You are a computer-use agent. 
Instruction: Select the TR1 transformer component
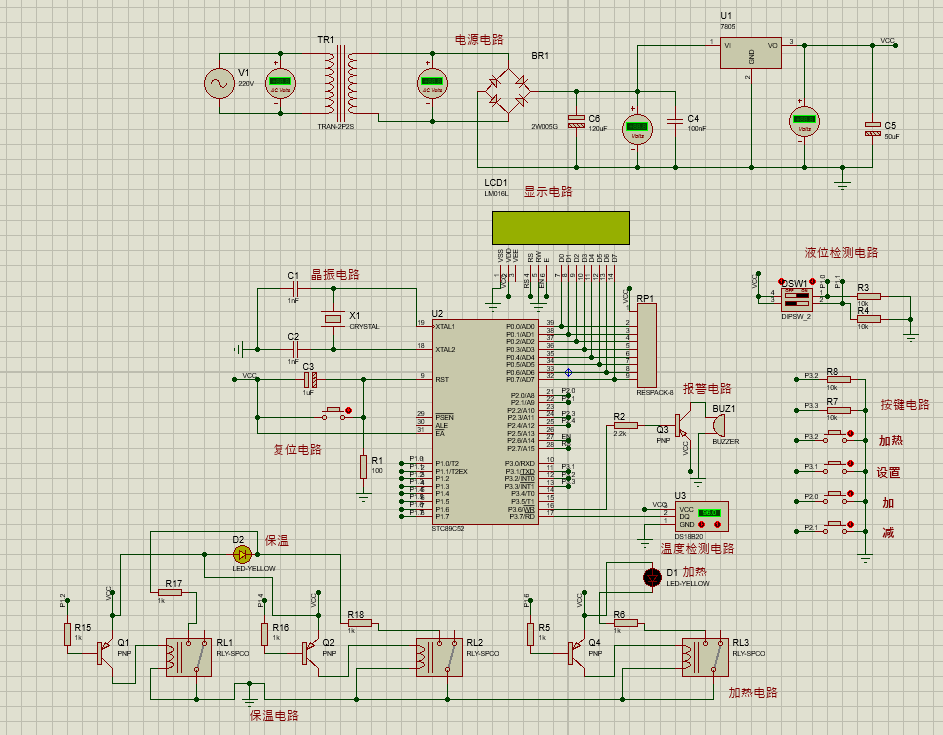pyautogui.click(x=338, y=85)
